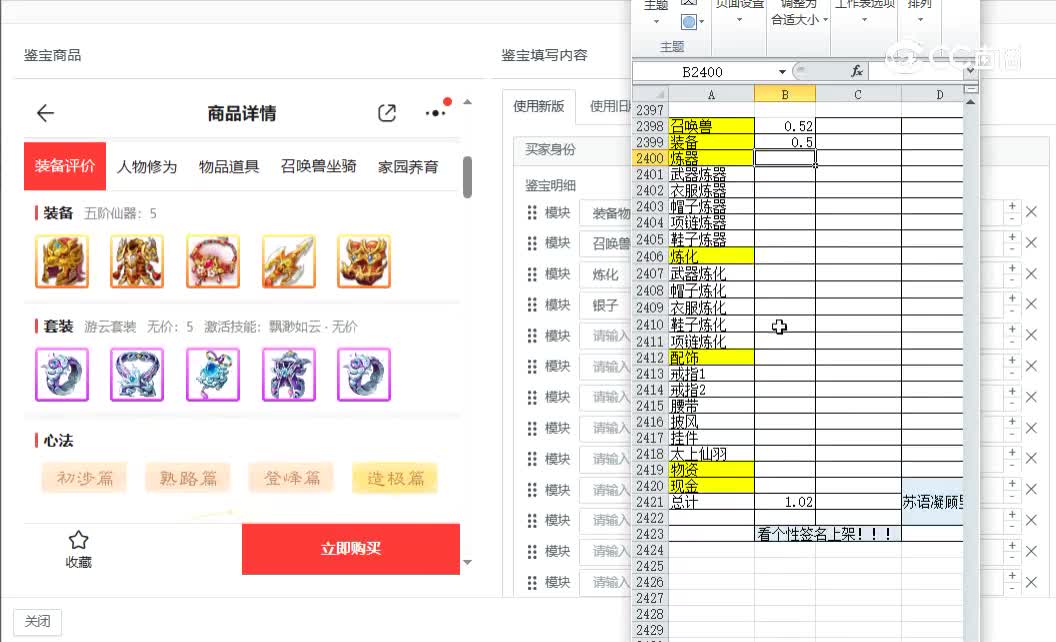The height and width of the screenshot is (642, 1056).
Task: Click the Insert Function fx icon
Action: point(858,71)
